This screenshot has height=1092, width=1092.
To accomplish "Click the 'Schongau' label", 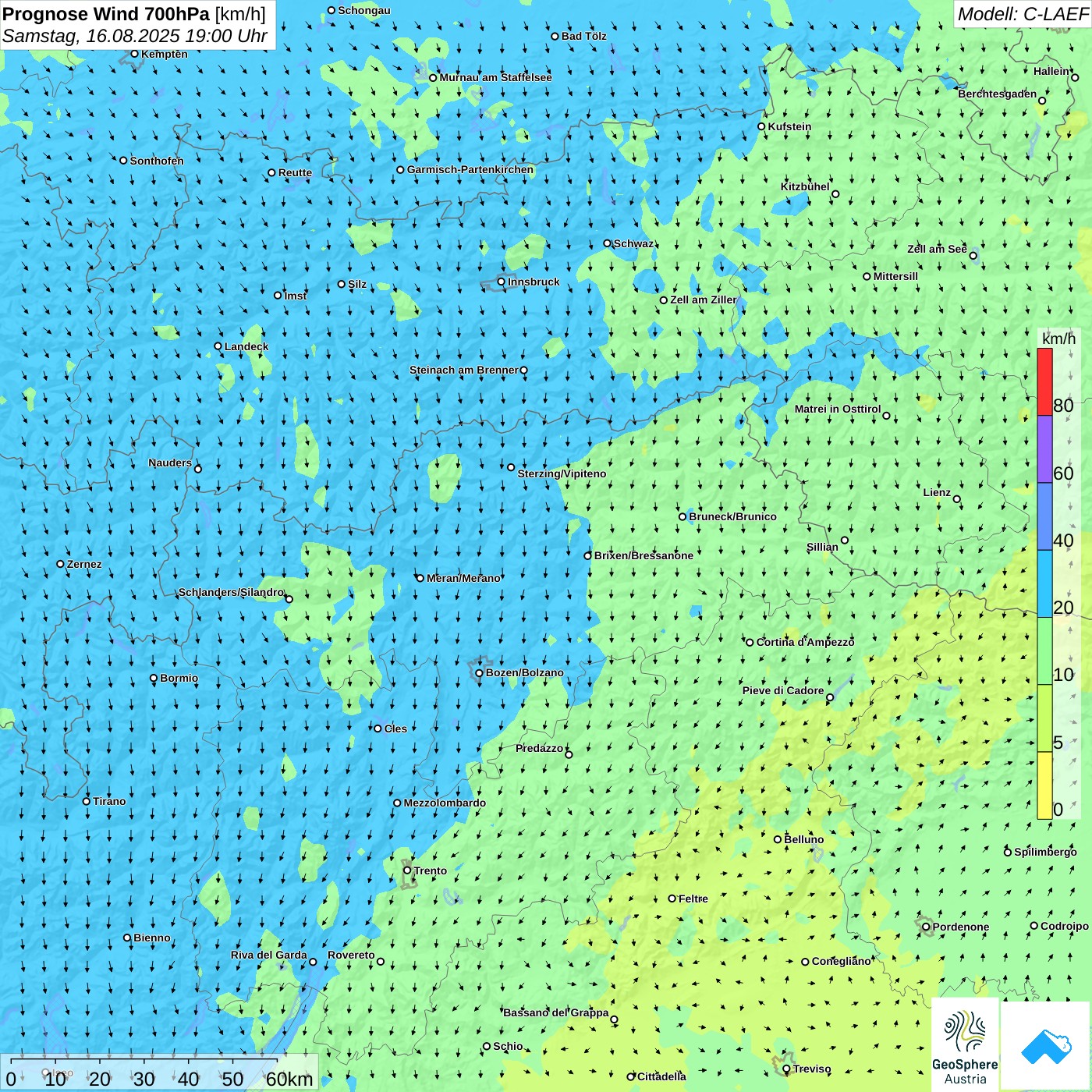I will (364, 10).
